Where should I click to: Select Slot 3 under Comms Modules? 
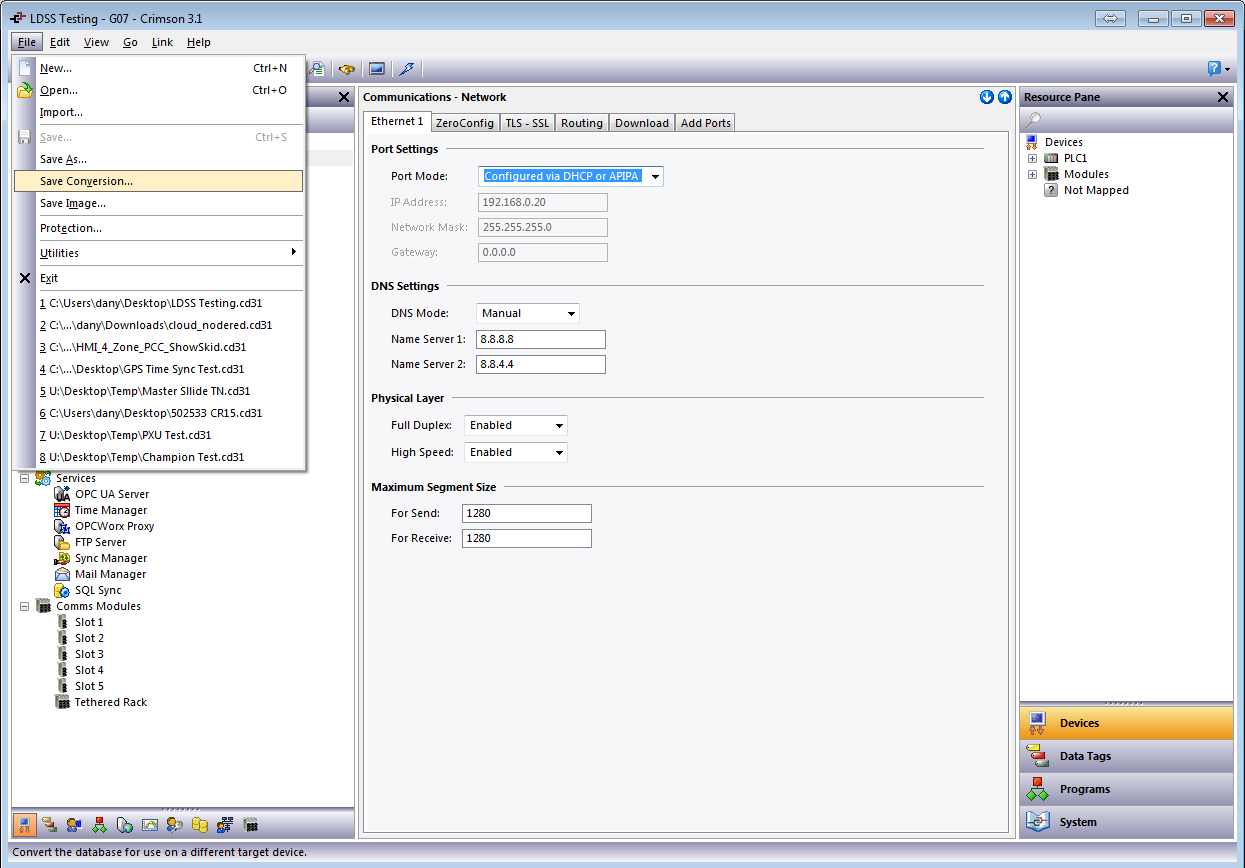point(89,654)
